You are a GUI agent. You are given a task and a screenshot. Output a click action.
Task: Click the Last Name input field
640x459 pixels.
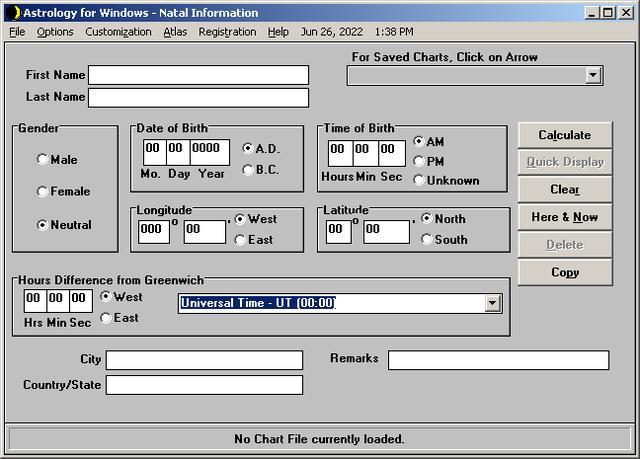(198, 98)
